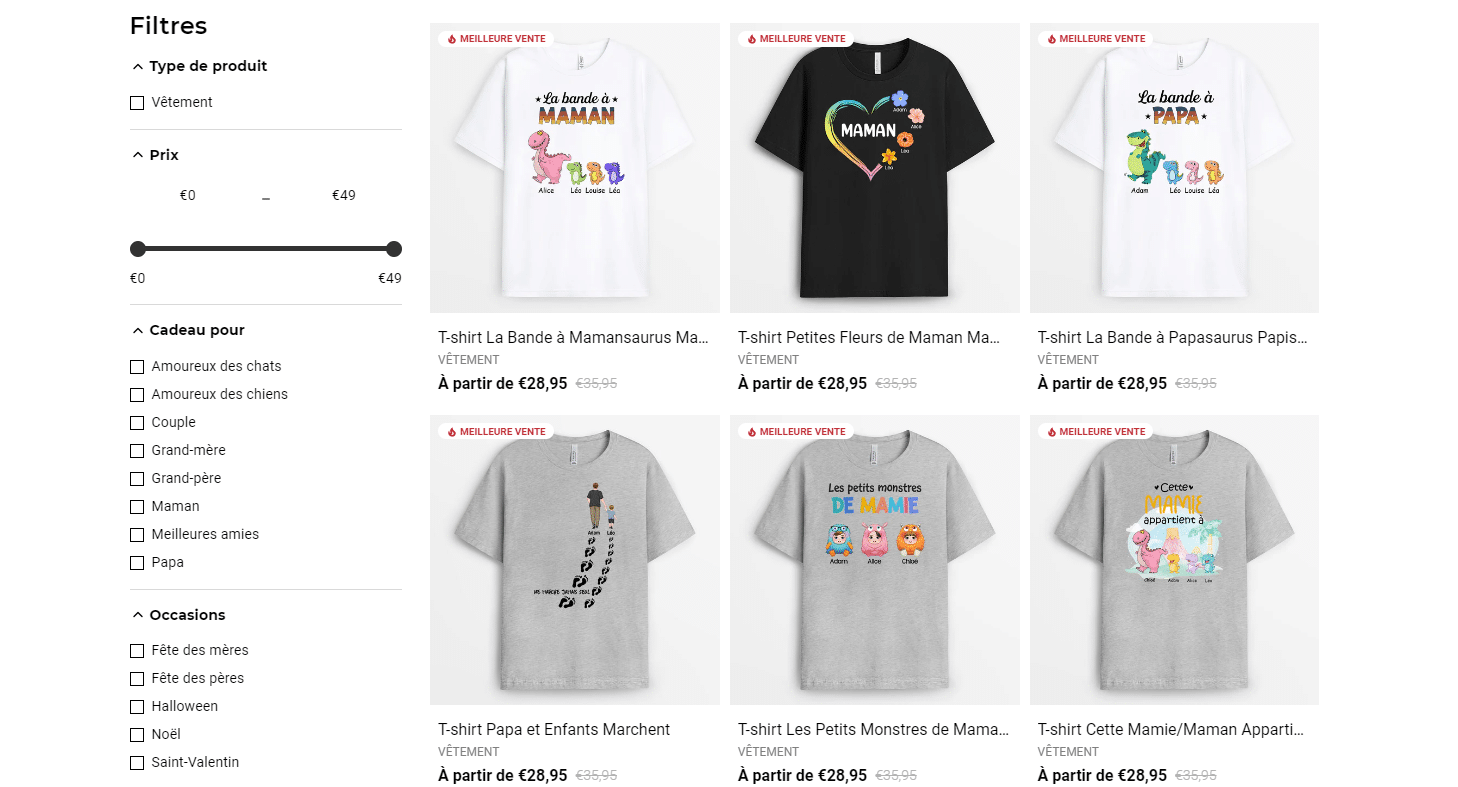This screenshot has width=1458, height=787.
Task: Open the T-shirt Petites Fleurs de Maman link
Action: click(869, 338)
